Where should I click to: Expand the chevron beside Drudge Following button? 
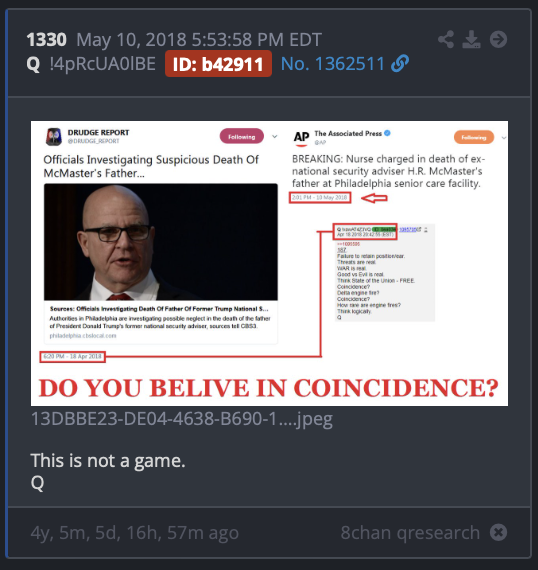[x=275, y=137]
